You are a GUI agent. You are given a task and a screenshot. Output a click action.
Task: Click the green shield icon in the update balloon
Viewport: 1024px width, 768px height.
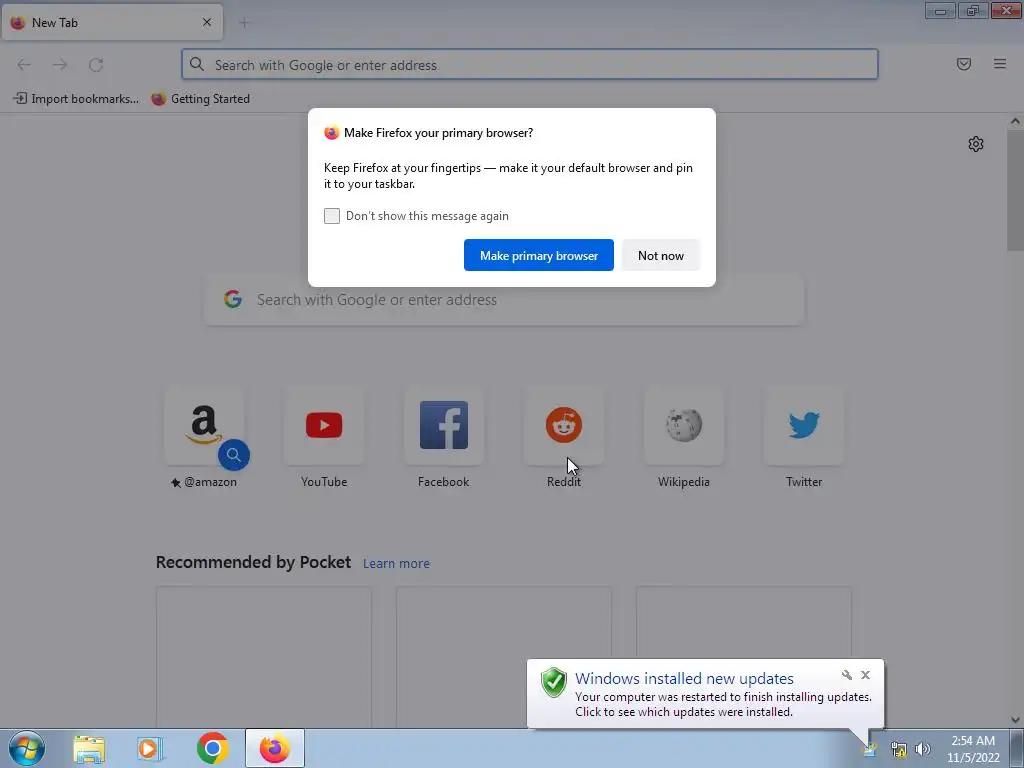[554, 682]
